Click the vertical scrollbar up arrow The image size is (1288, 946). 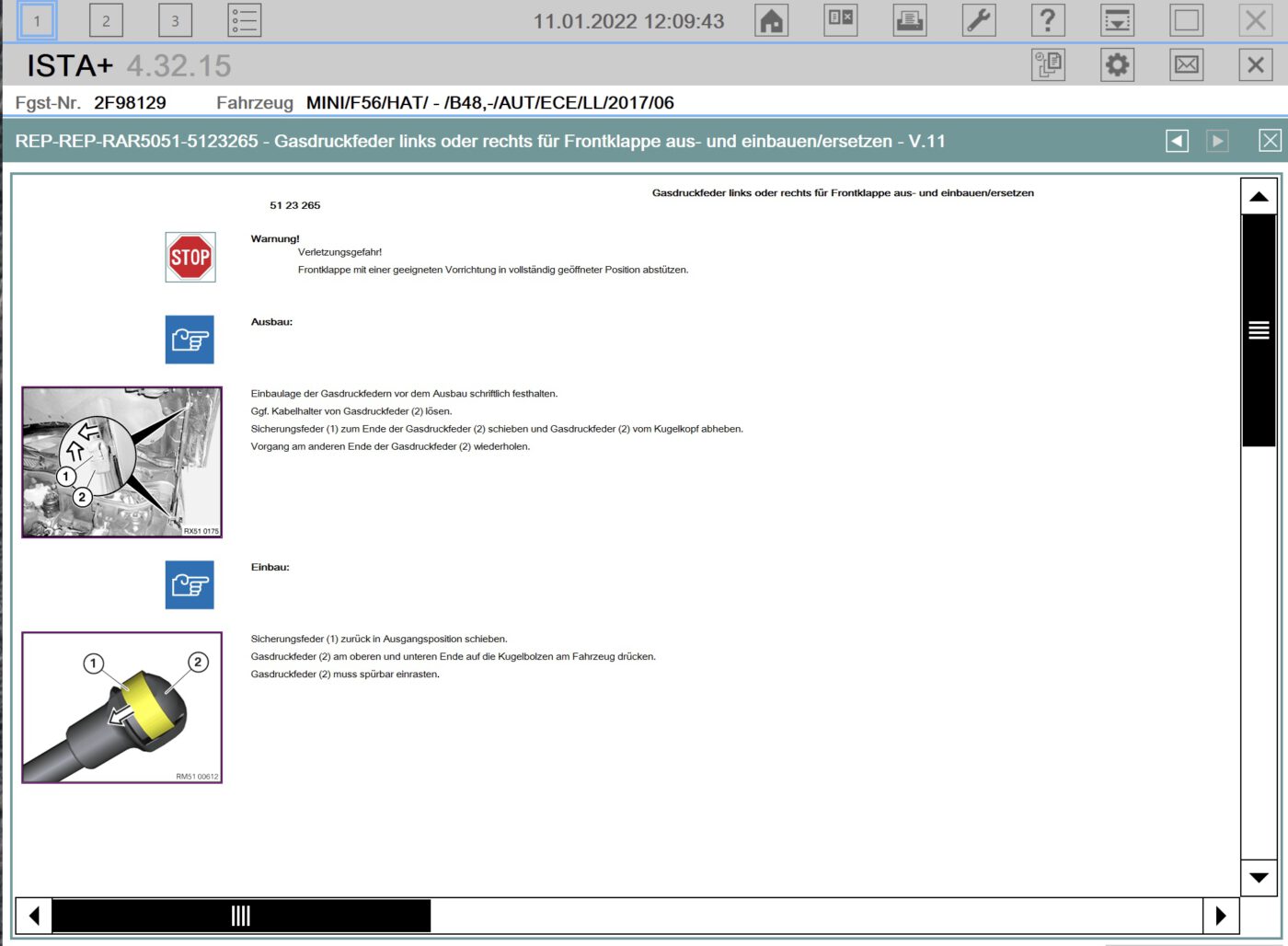click(x=1259, y=197)
